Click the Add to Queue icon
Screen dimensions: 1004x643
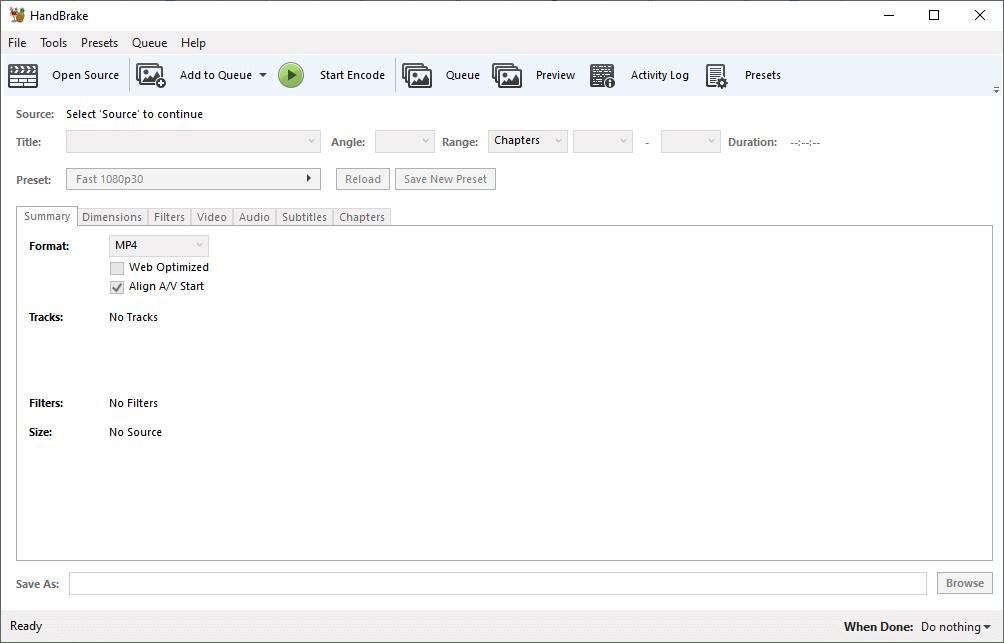(x=151, y=75)
